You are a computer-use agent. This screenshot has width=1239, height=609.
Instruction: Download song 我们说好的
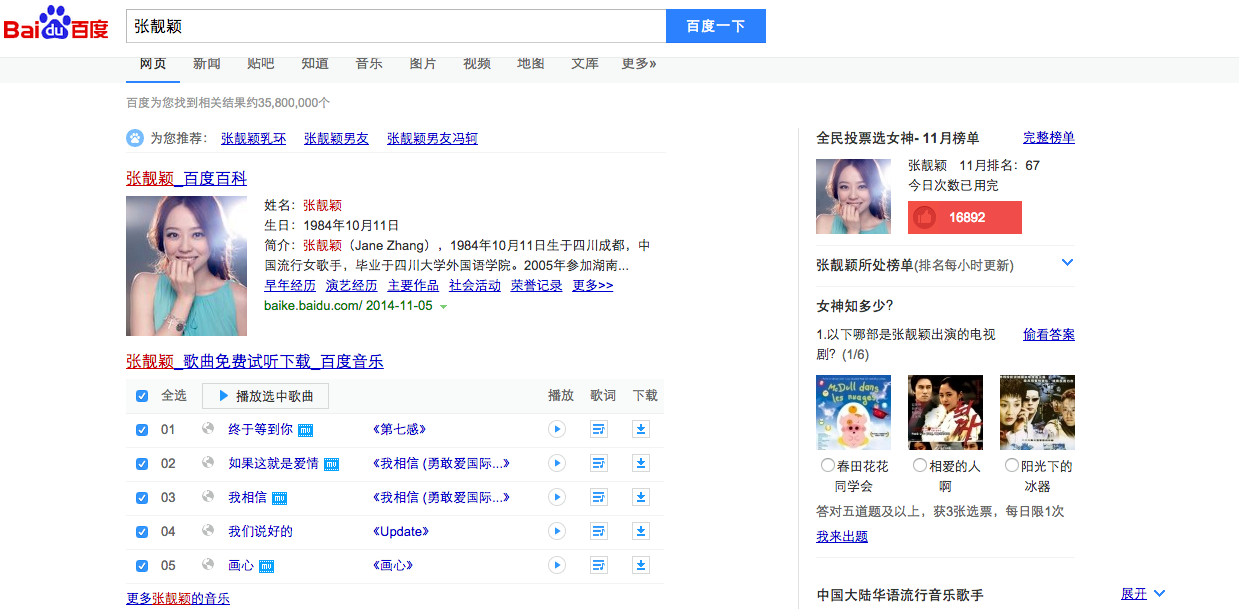[641, 531]
